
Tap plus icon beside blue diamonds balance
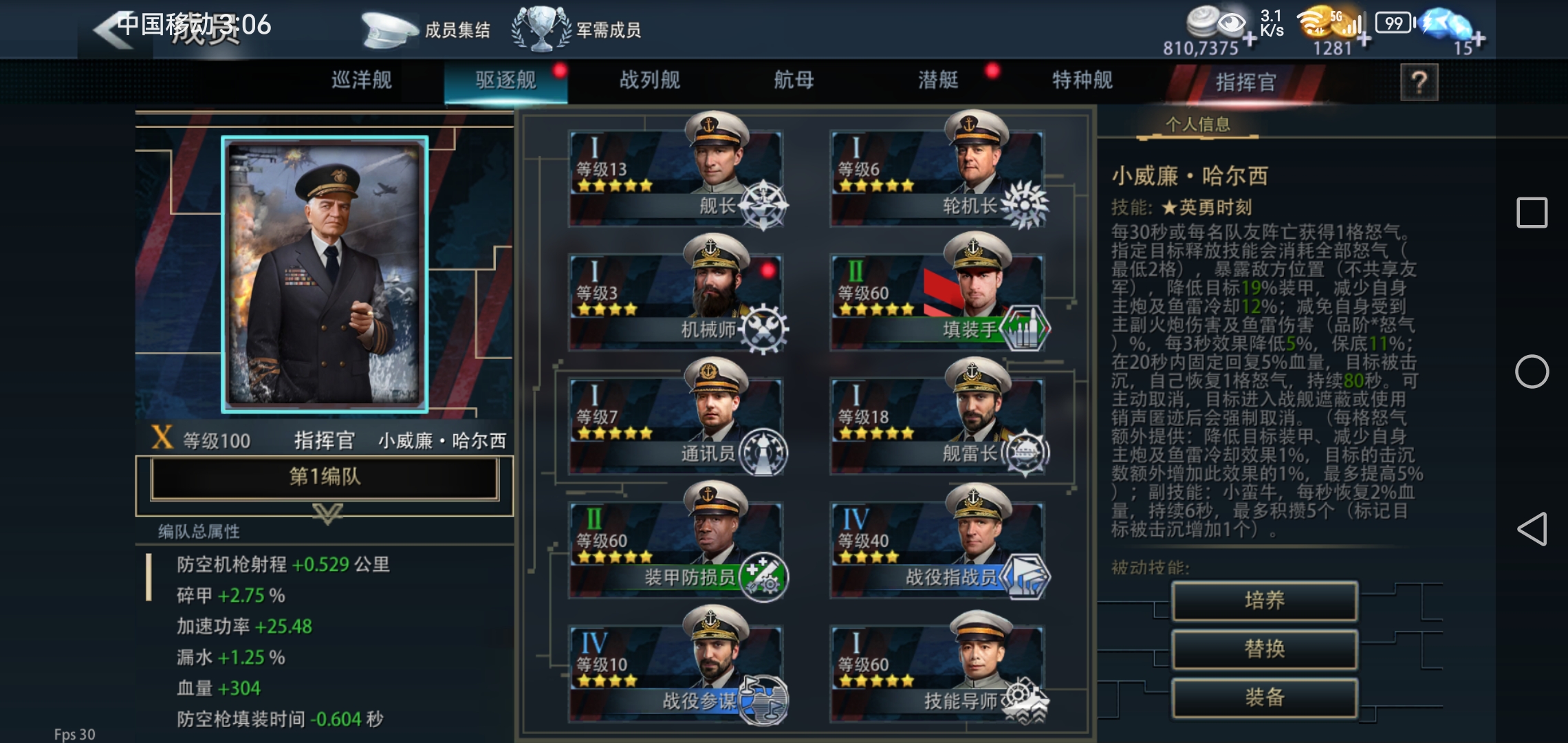click(1478, 39)
